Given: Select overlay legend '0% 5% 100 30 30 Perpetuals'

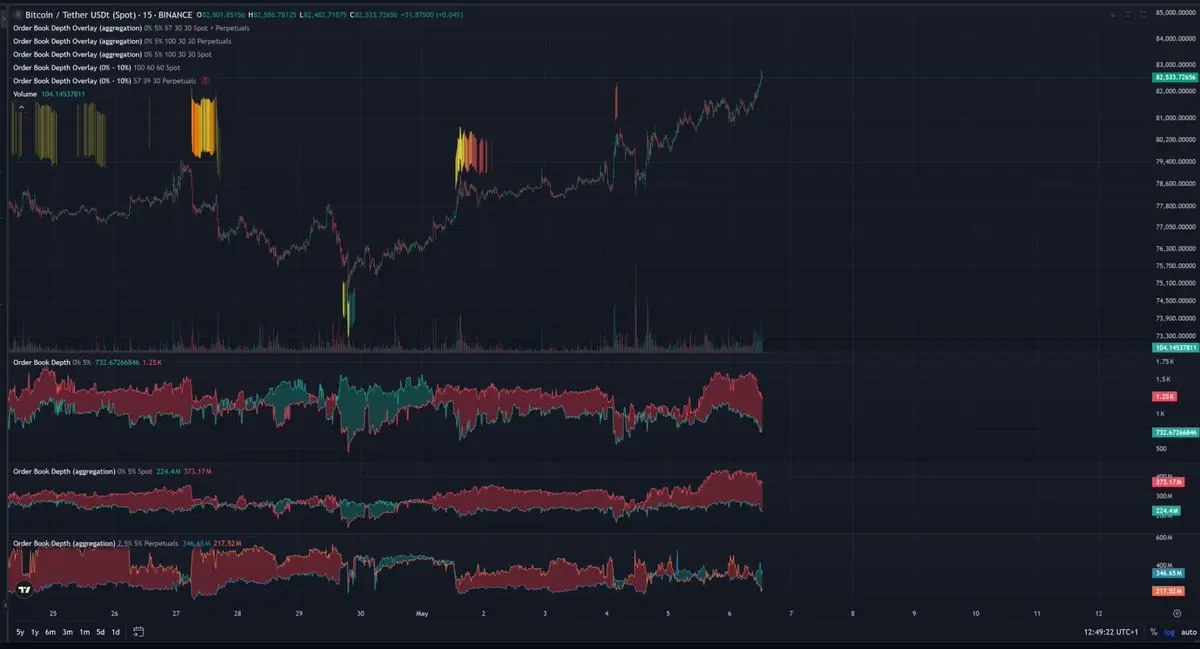Looking at the screenshot, I should coord(122,41).
